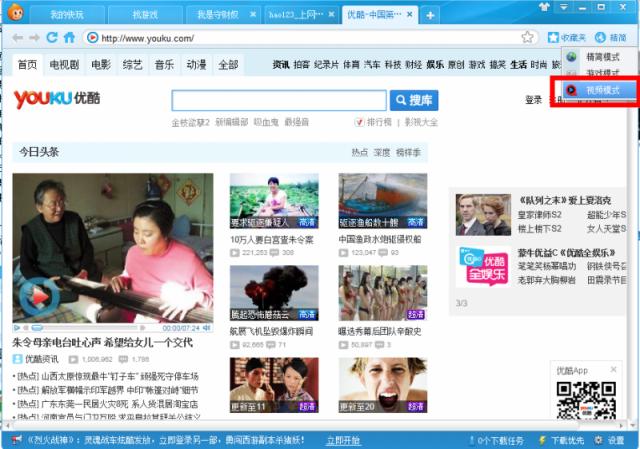
Task: Open the 电视剧 navigation tab
Action: tap(64, 64)
